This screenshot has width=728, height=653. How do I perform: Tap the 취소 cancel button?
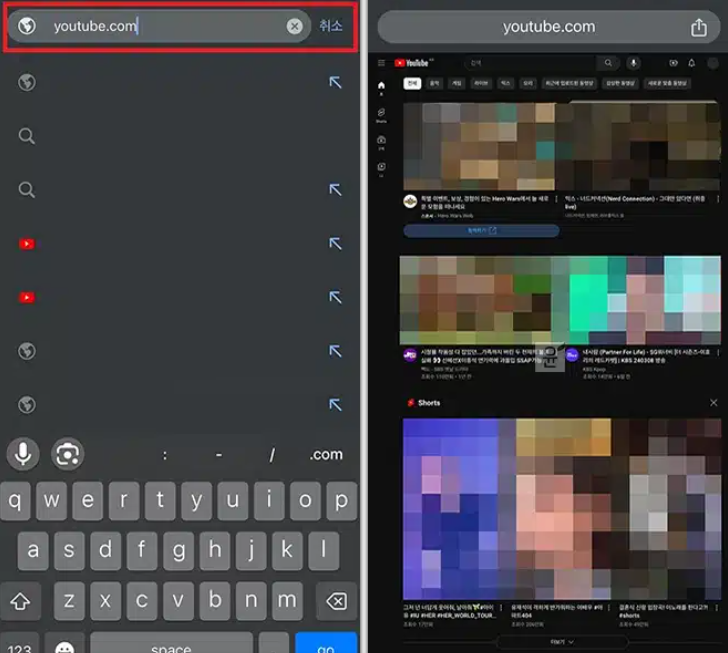point(331,26)
